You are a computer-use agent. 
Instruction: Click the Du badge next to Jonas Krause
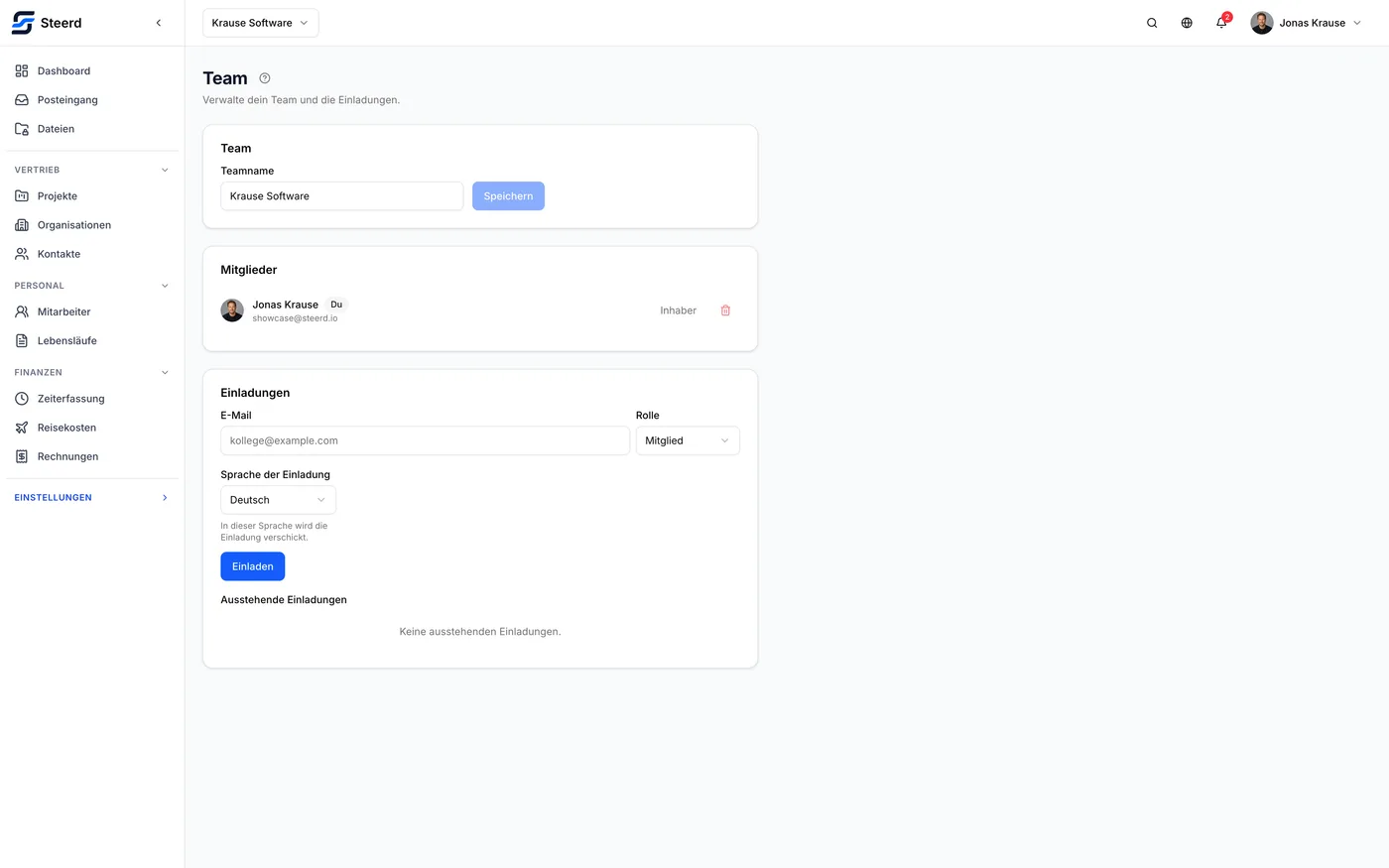336,305
